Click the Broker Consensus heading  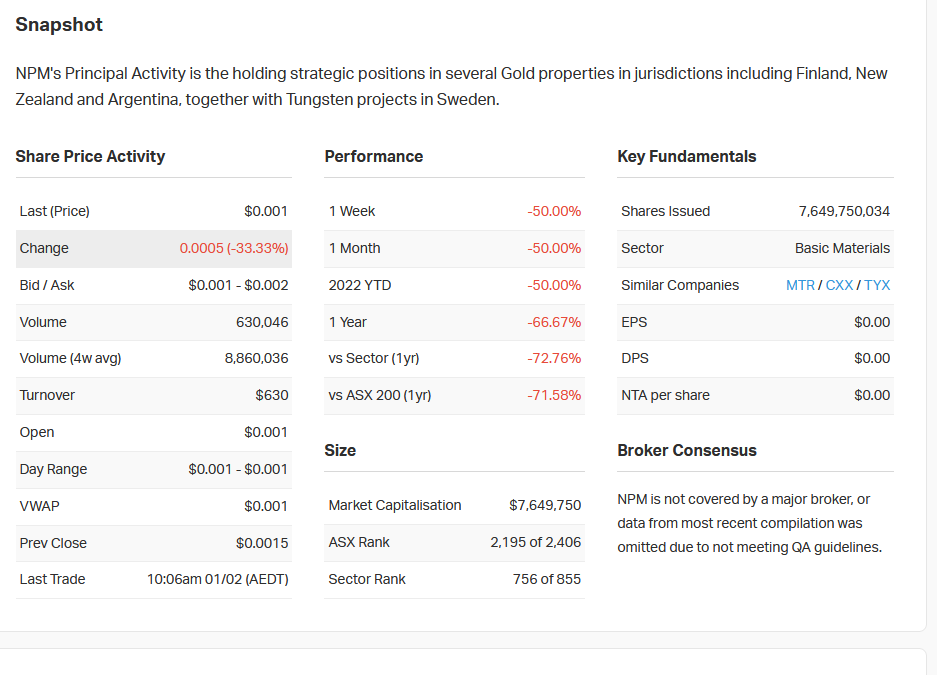687,450
